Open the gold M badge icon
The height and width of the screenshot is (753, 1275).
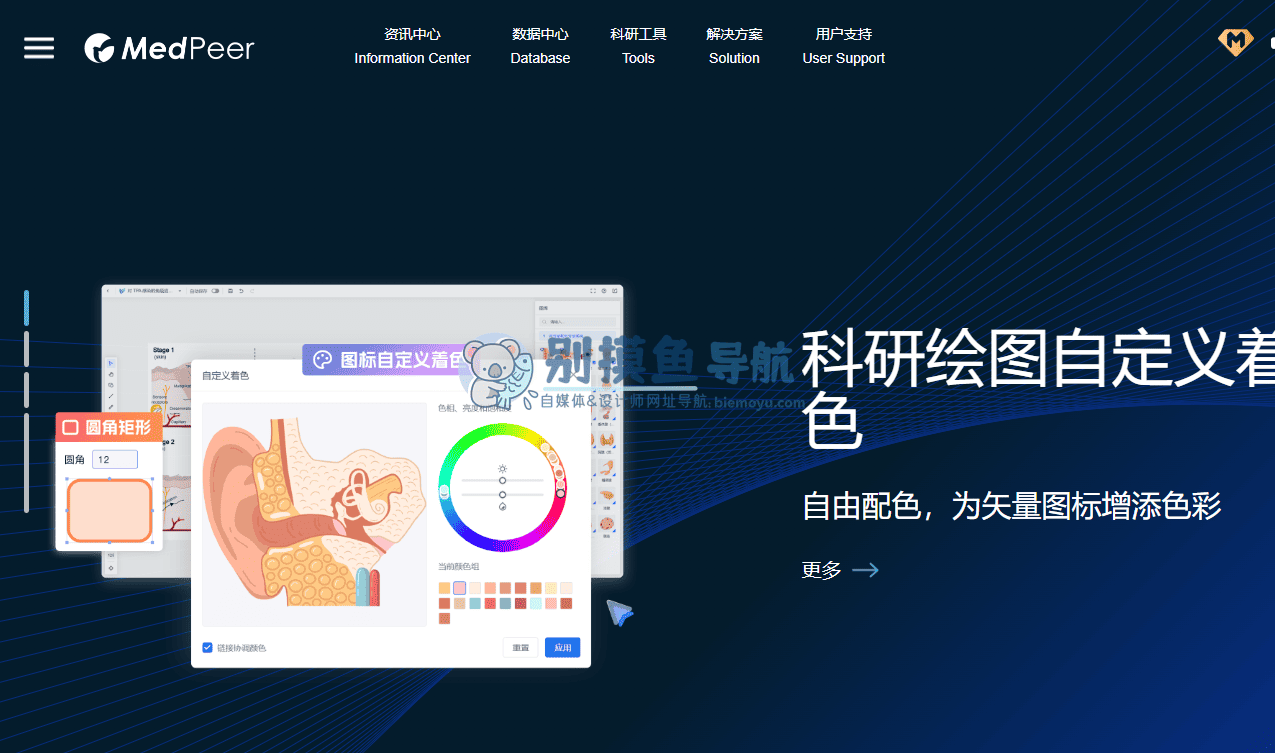coord(1235,42)
